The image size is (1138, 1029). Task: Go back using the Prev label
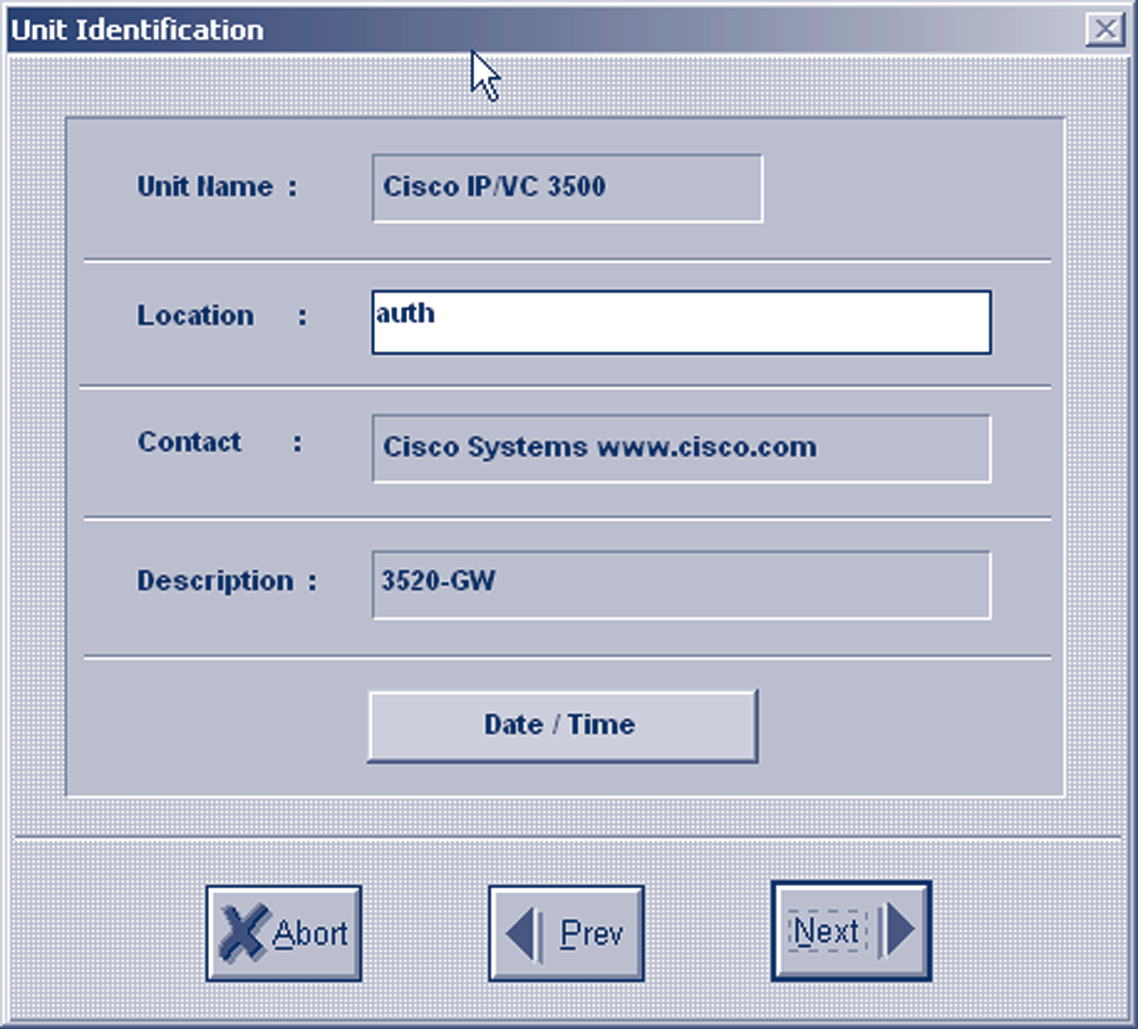pyautogui.click(x=591, y=934)
